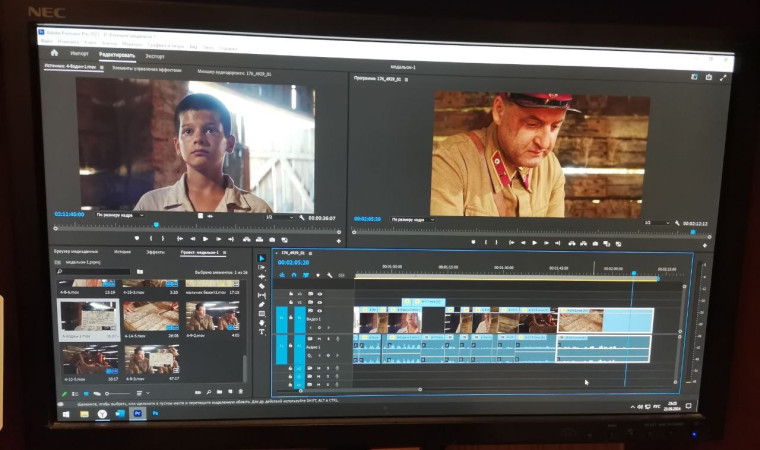Select the Selection tool arrow

click(x=262, y=258)
